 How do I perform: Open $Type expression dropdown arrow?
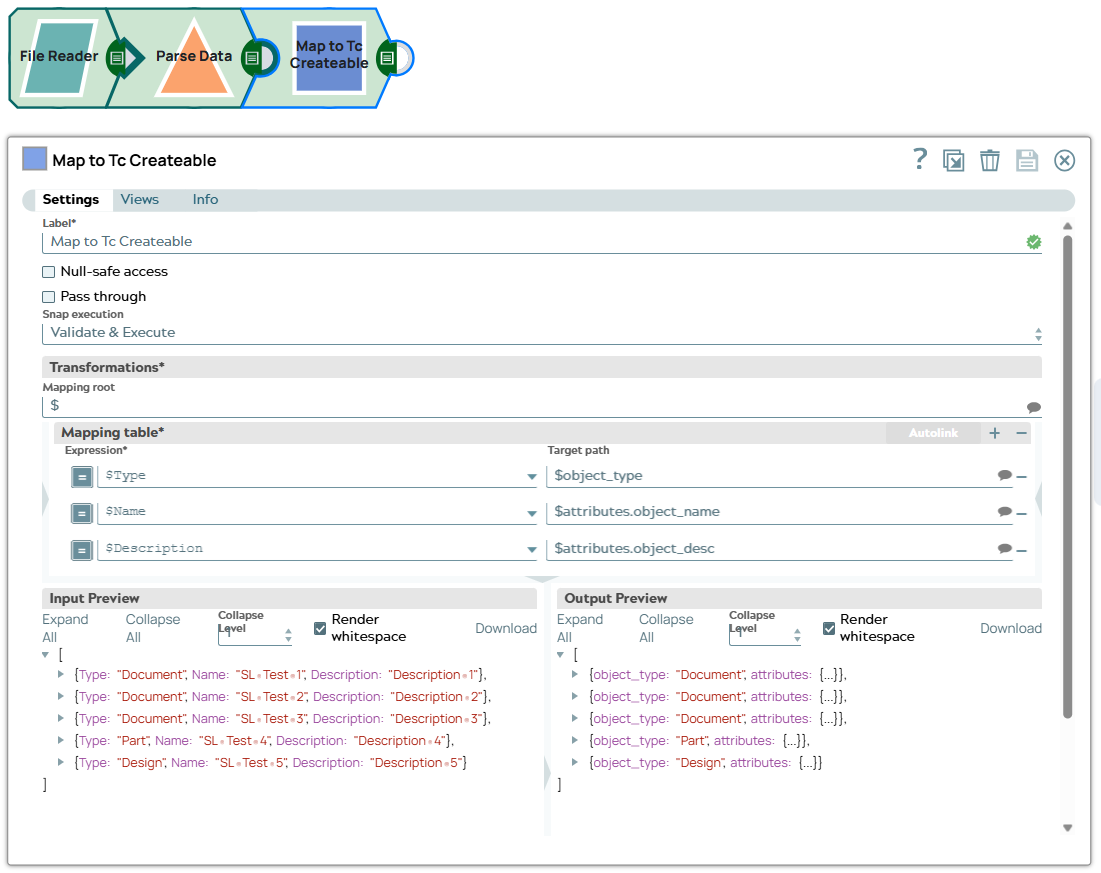(532, 477)
